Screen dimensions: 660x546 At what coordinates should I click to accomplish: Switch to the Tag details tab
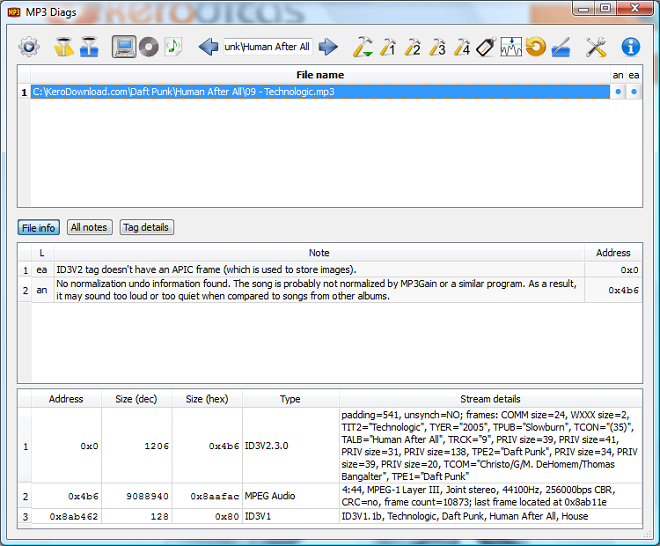click(x=146, y=227)
